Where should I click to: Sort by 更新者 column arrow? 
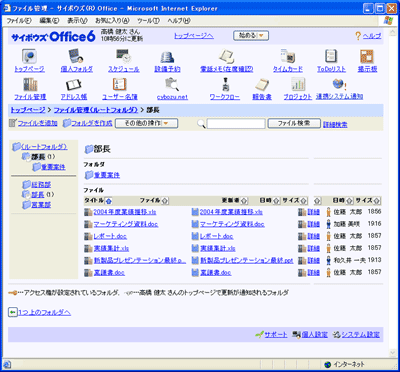point(244,201)
